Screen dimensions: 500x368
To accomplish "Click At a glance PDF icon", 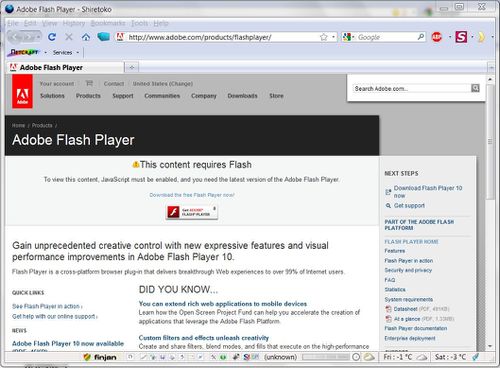I will pos(388,319).
